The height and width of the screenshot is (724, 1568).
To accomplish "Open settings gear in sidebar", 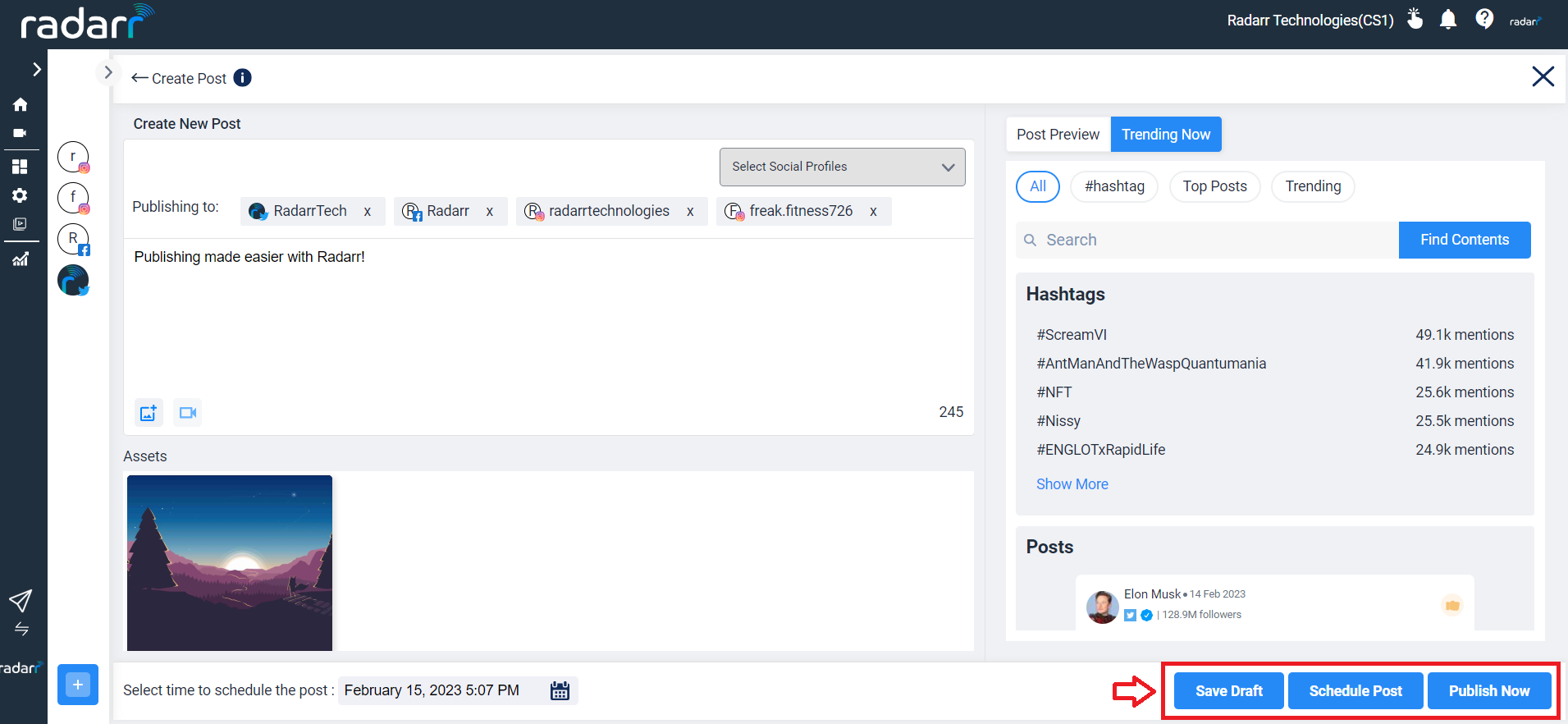I will 21,195.
